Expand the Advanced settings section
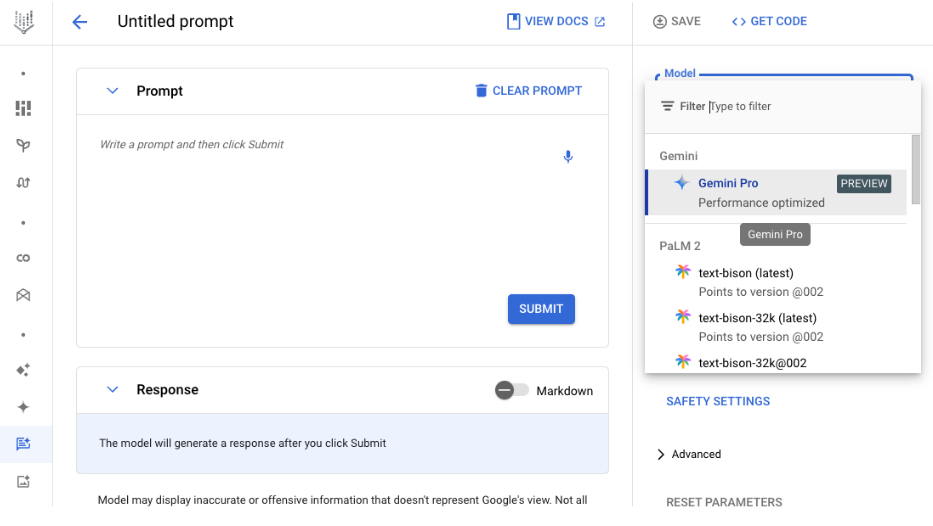The height and width of the screenshot is (526, 933). pos(689,454)
